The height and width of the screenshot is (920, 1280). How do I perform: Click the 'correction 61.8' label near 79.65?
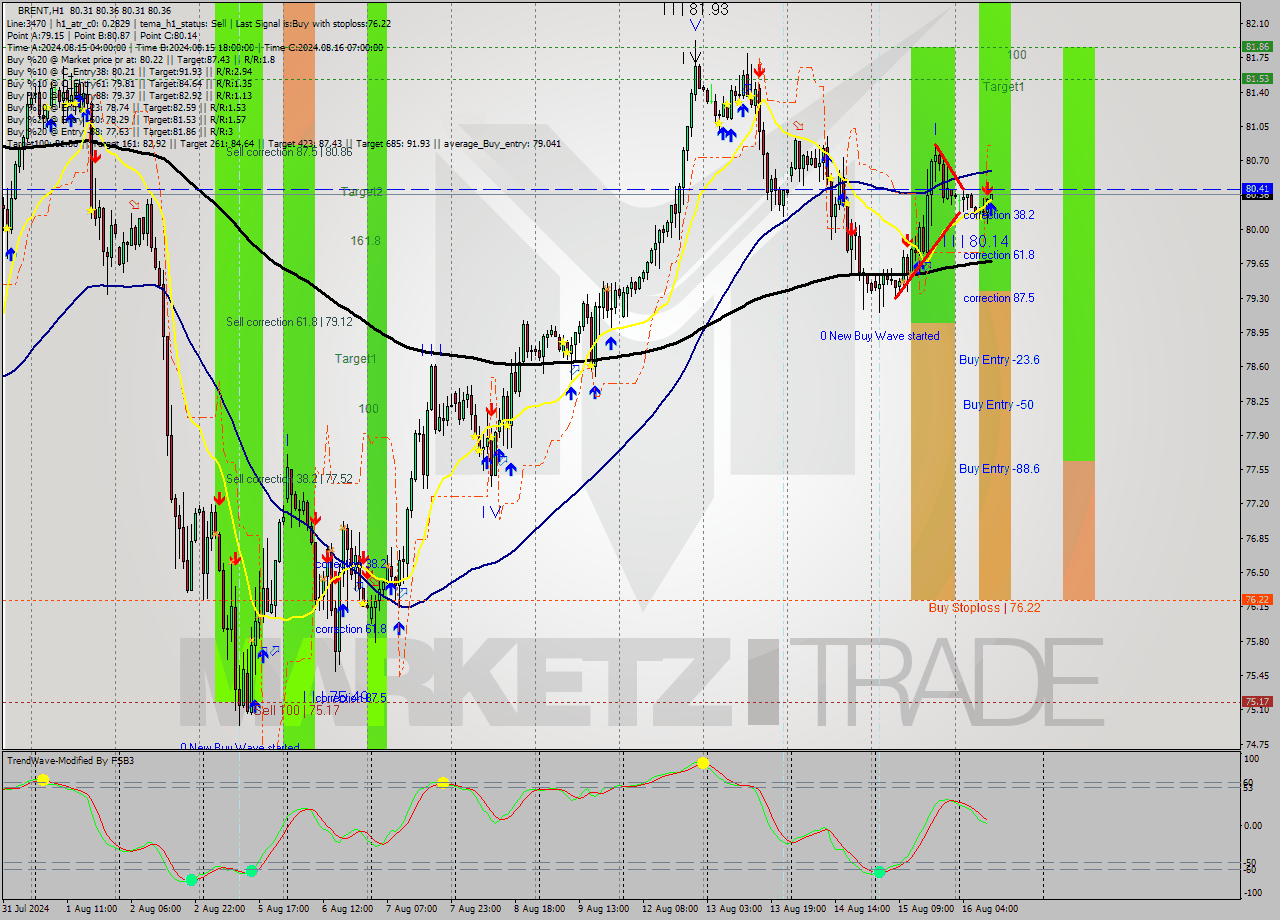pos(999,255)
